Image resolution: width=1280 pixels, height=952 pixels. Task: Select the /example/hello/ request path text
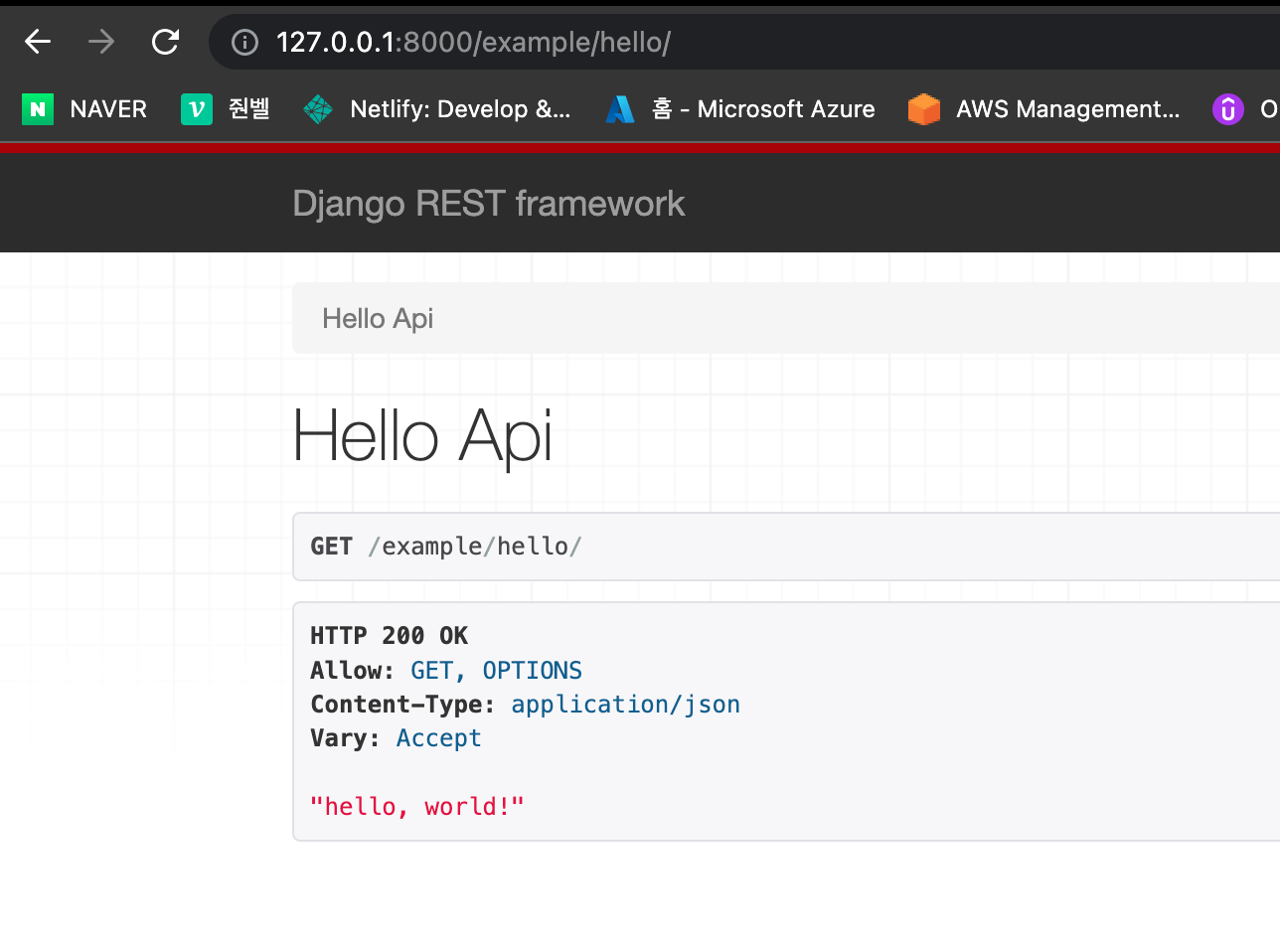pos(475,547)
